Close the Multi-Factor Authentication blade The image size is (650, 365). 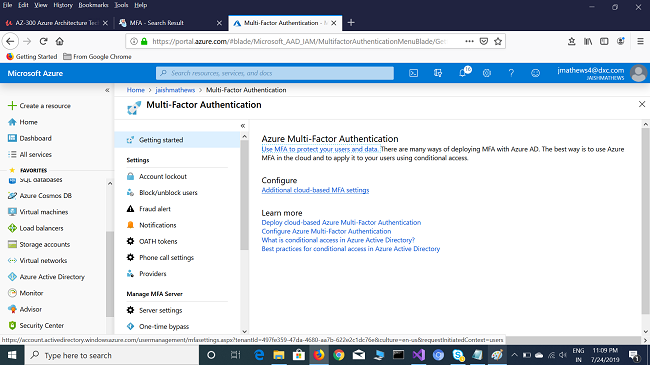click(x=642, y=104)
